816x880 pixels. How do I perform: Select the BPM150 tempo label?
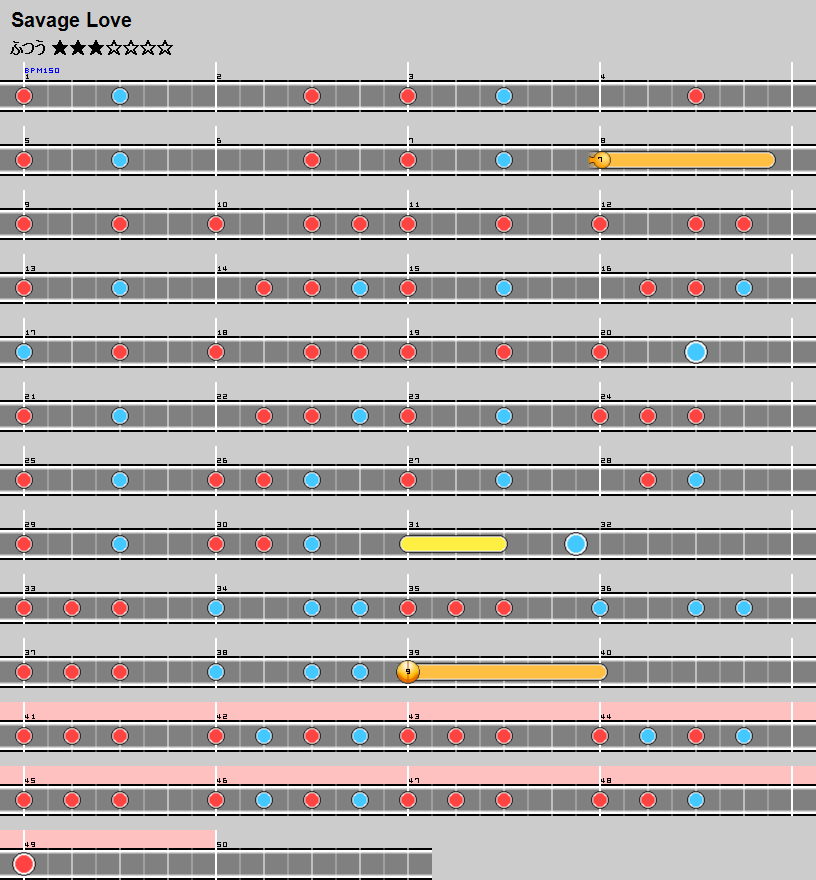(x=42, y=71)
